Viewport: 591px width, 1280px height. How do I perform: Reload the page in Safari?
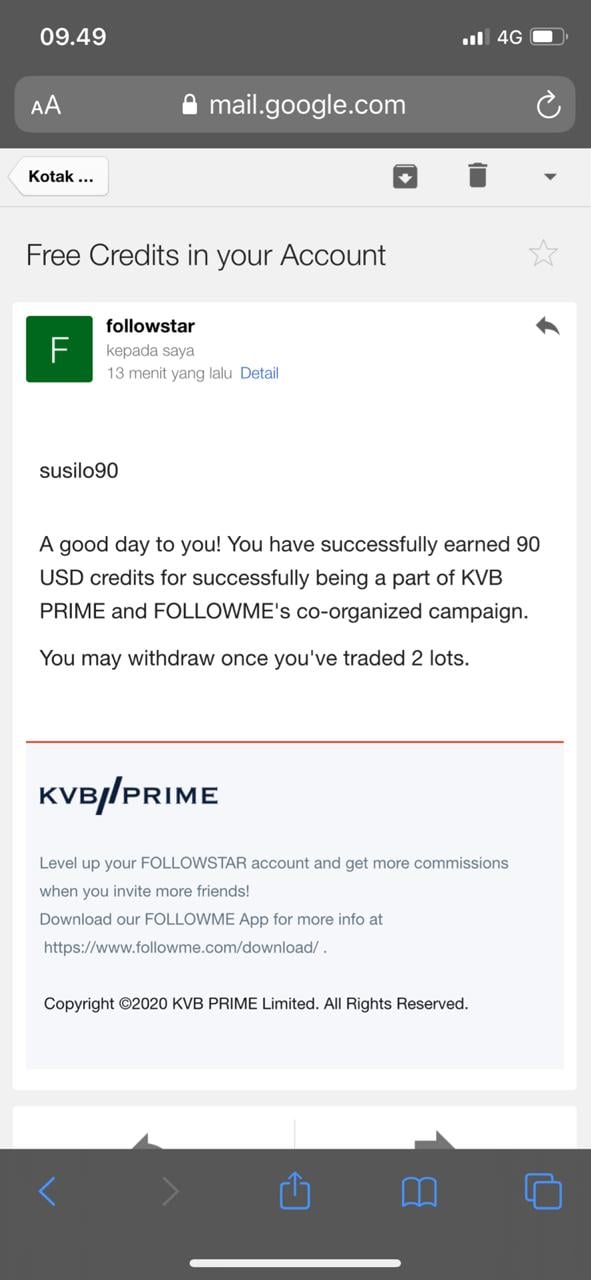pos(548,105)
